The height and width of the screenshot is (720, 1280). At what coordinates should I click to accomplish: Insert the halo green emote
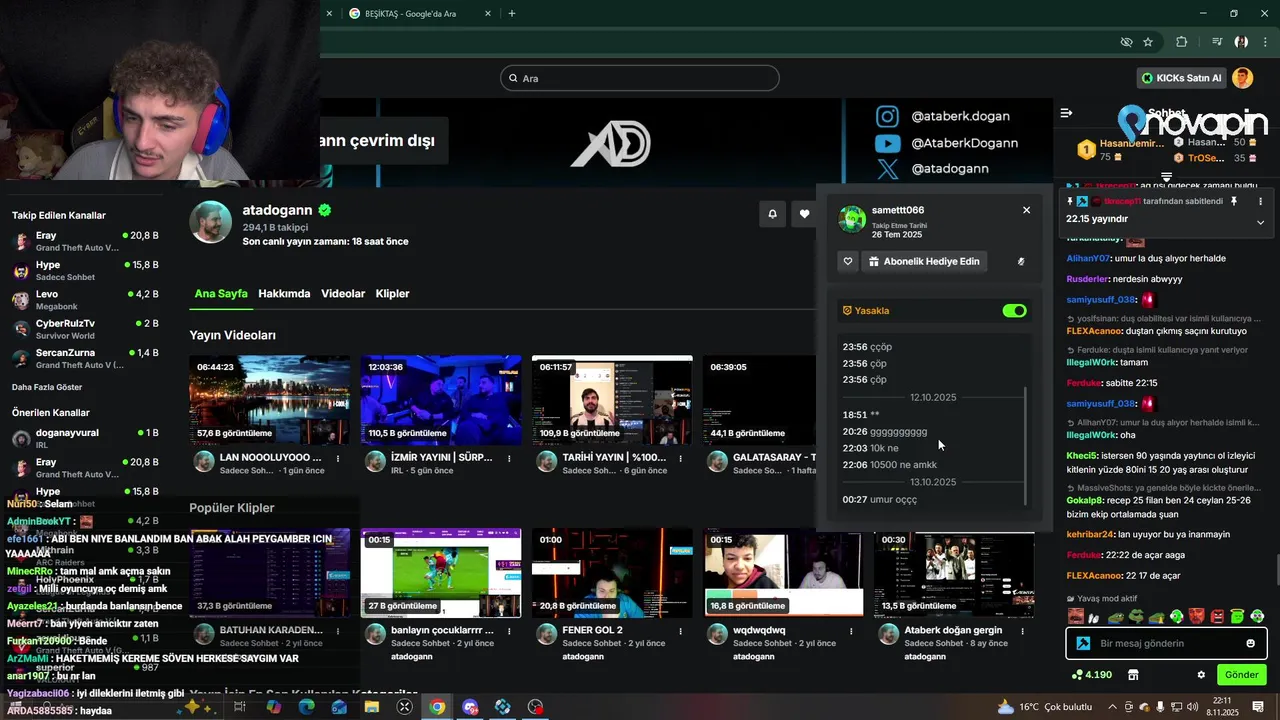coord(1238,617)
